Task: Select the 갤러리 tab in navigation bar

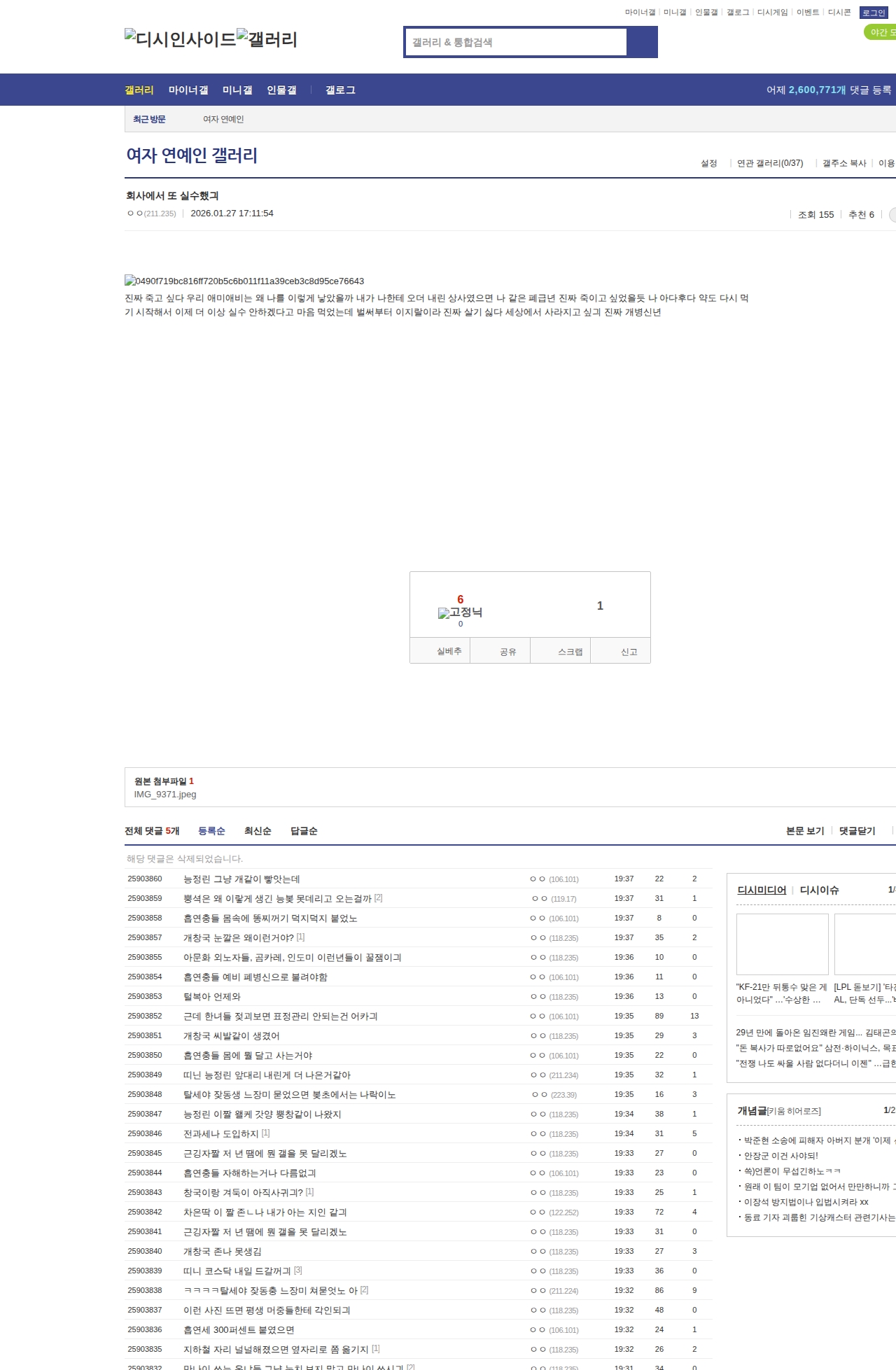Action: [x=139, y=90]
